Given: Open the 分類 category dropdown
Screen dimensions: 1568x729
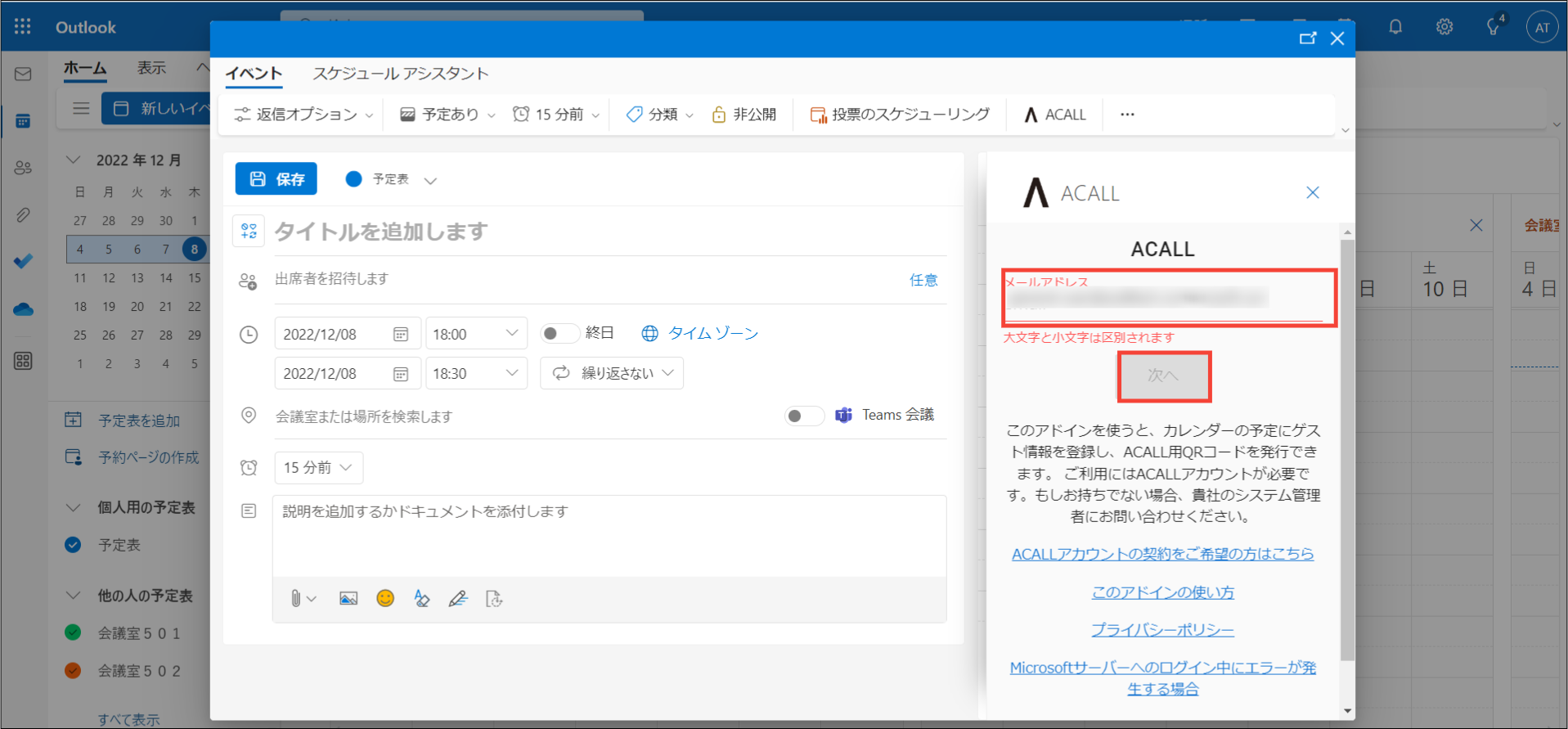Looking at the screenshot, I should point(659,115).
